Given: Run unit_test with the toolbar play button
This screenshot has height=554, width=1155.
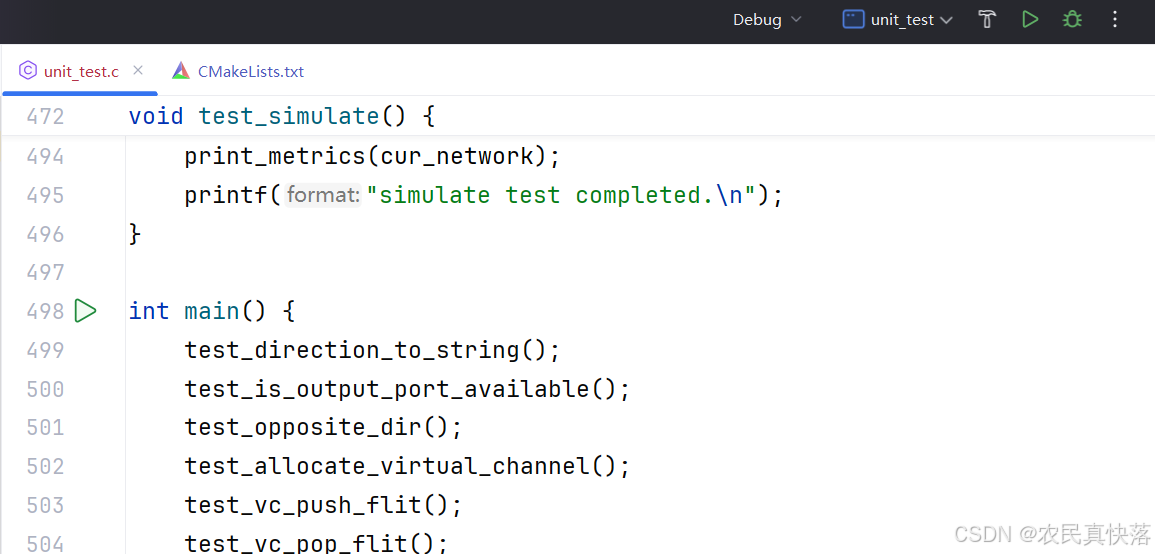Looking at the screenshot, I should pyautogui.click(x=1030, y=20).
